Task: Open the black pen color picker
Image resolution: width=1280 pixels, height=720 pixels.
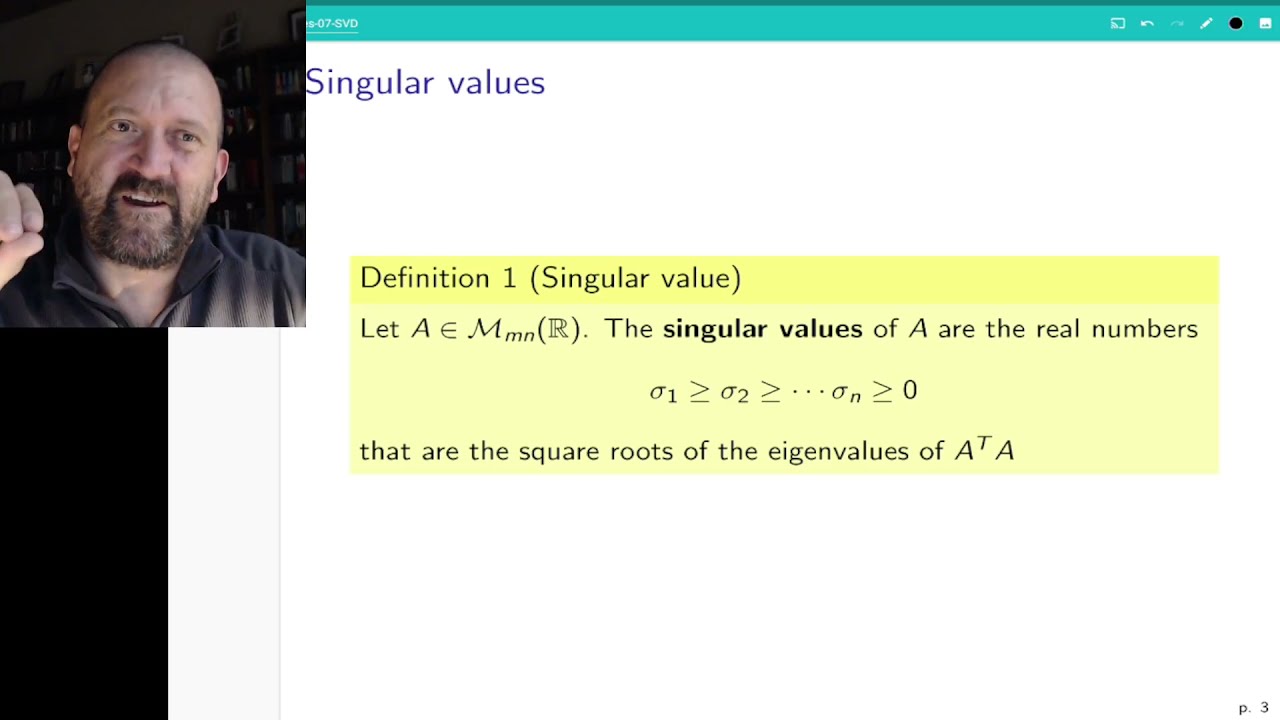Action: pos(1236,23)
